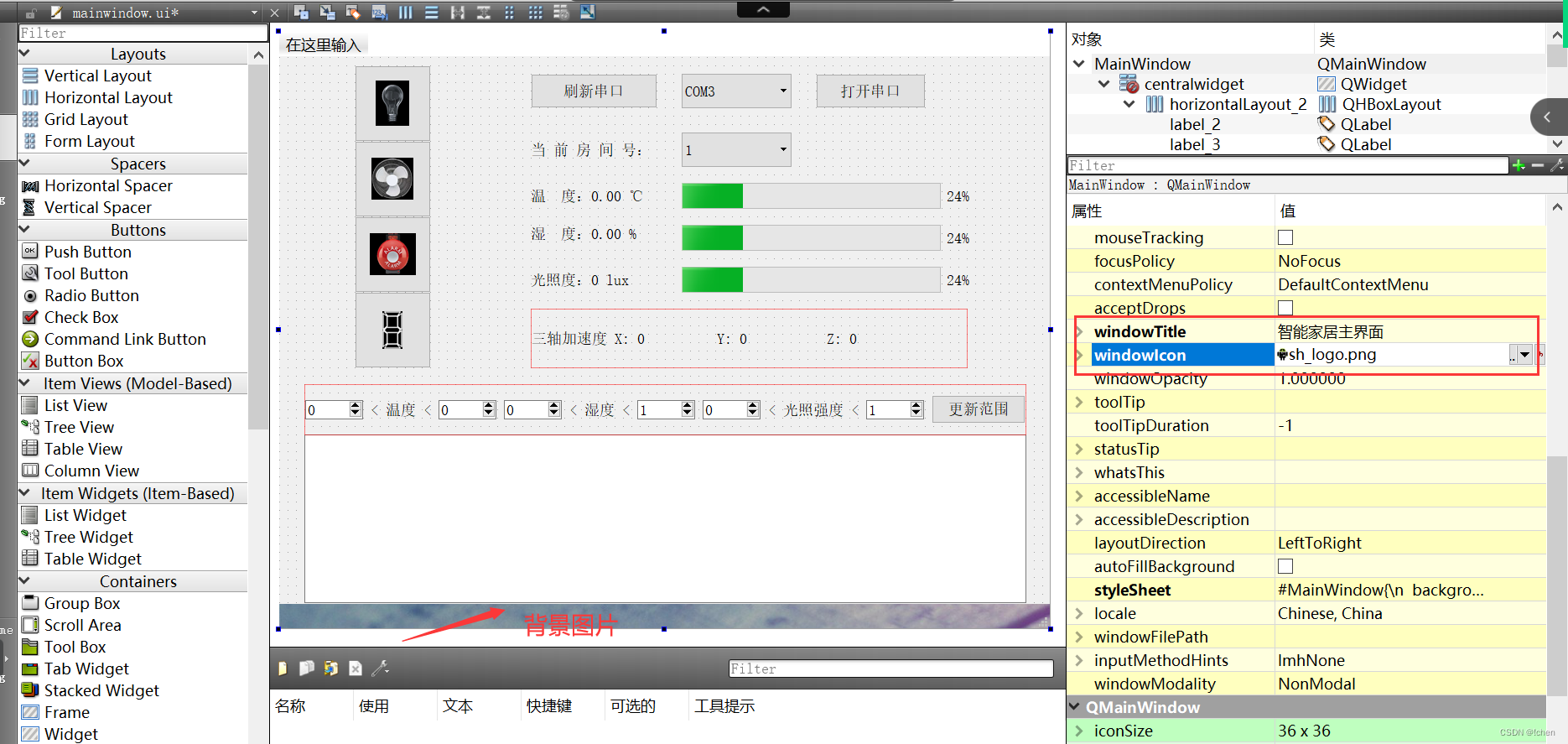Screen dimensions: 1568x744
Task: Open property editor wrench settings icon
Action: 1557,165
